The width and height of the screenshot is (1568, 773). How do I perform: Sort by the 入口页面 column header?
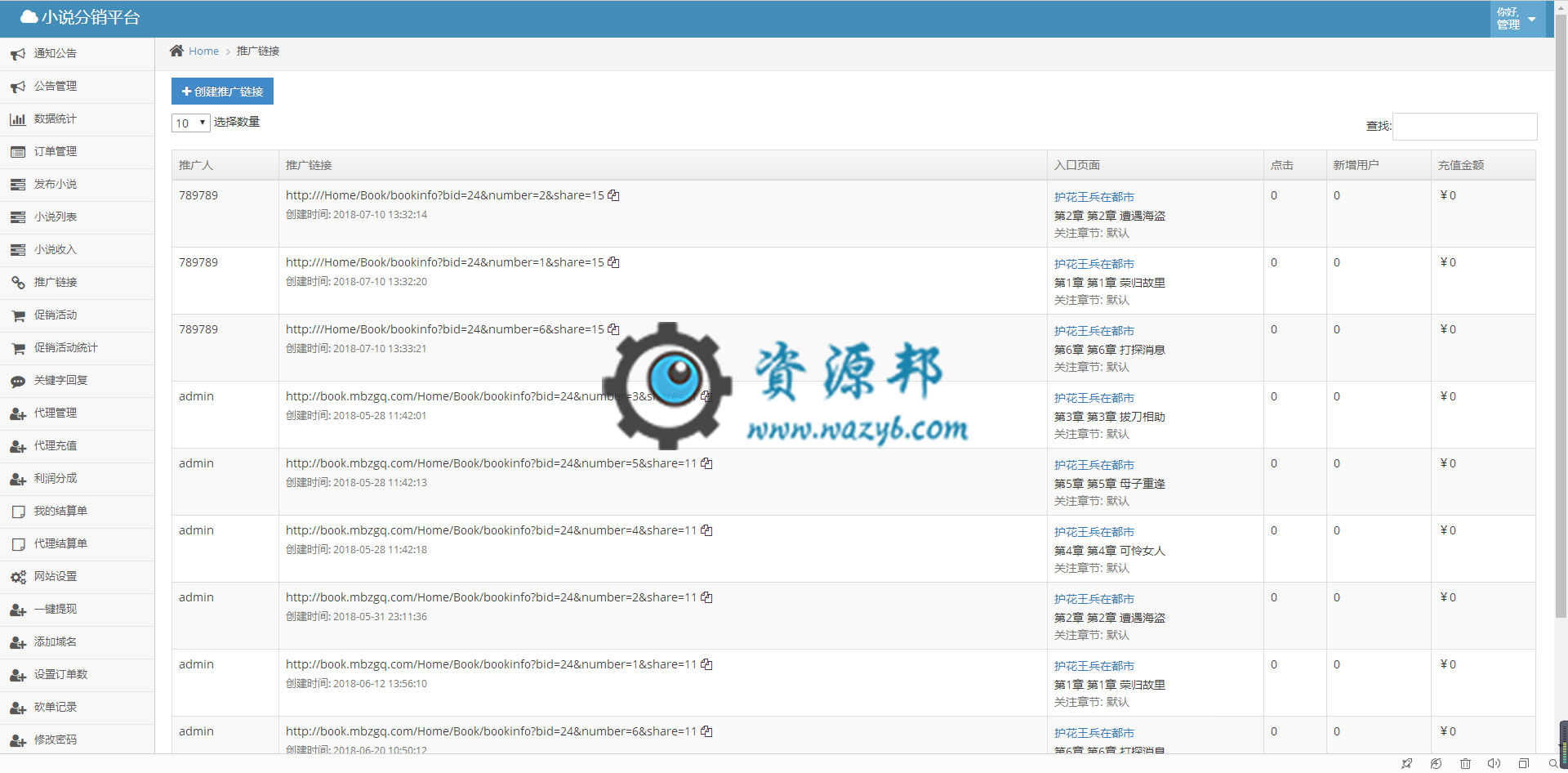pyautogui.click(x=1156, y=165)
